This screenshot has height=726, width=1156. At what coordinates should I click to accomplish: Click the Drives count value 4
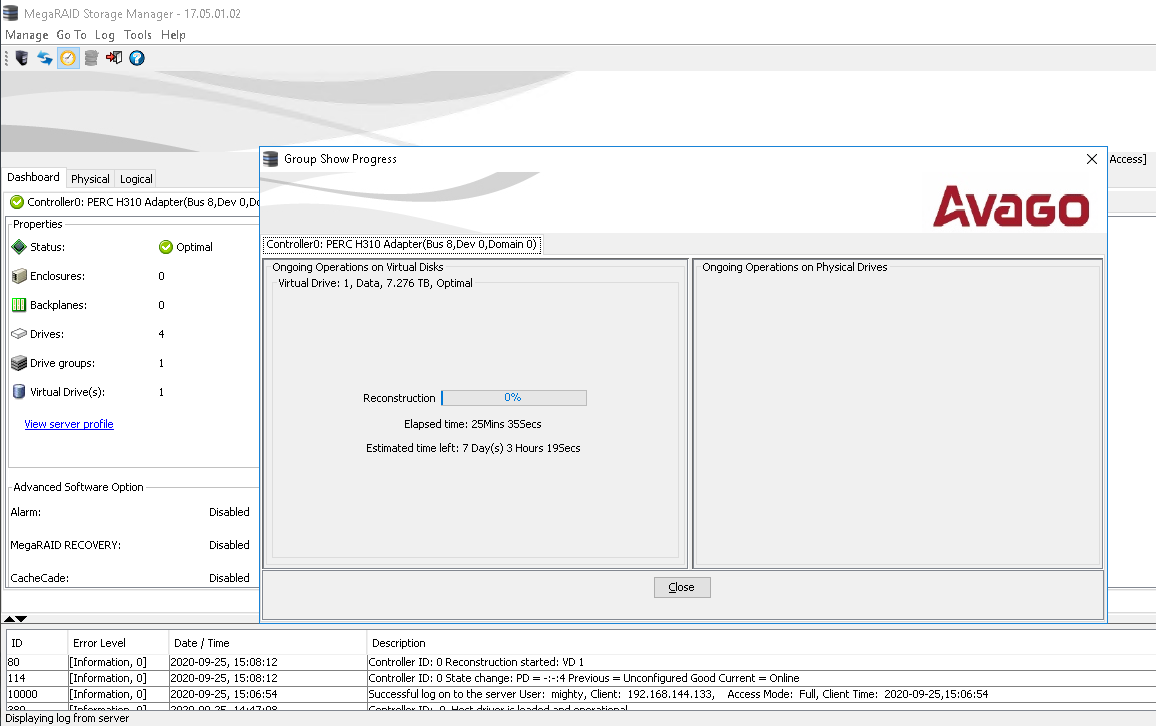pos(161,335)
